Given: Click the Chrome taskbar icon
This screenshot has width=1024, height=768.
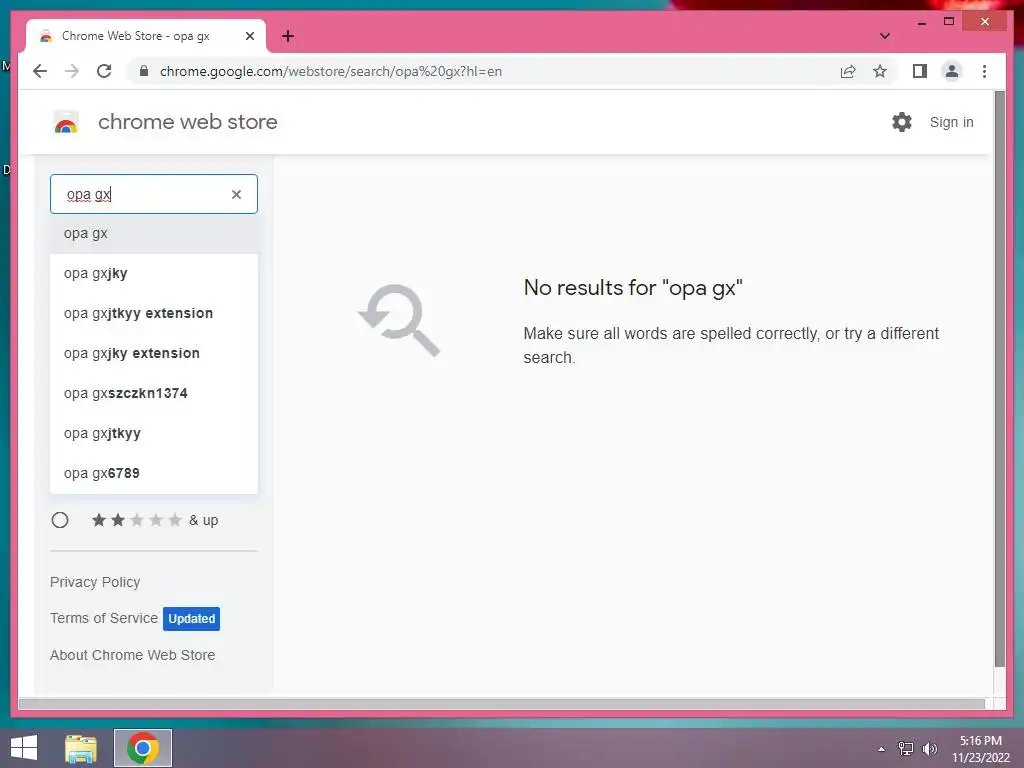Looking at the screenshot, I should (143, 748).
